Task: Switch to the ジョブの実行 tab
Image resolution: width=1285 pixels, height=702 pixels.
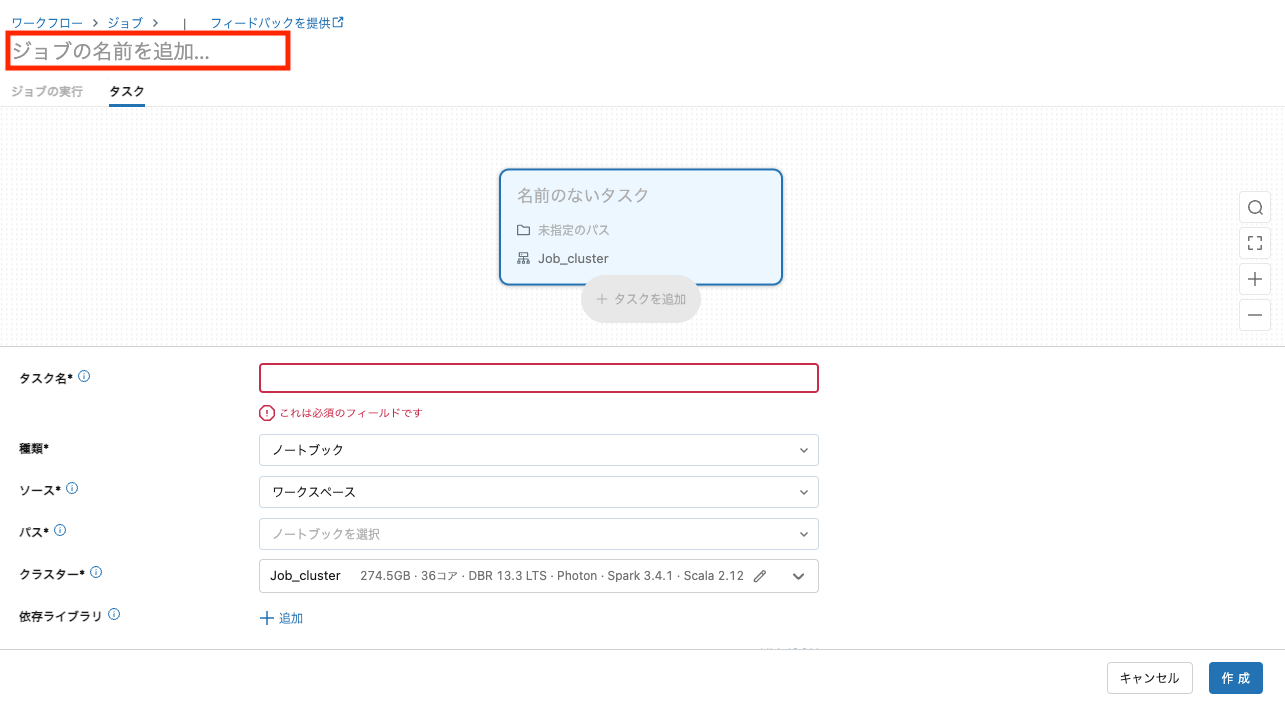Action: (46, 90)
